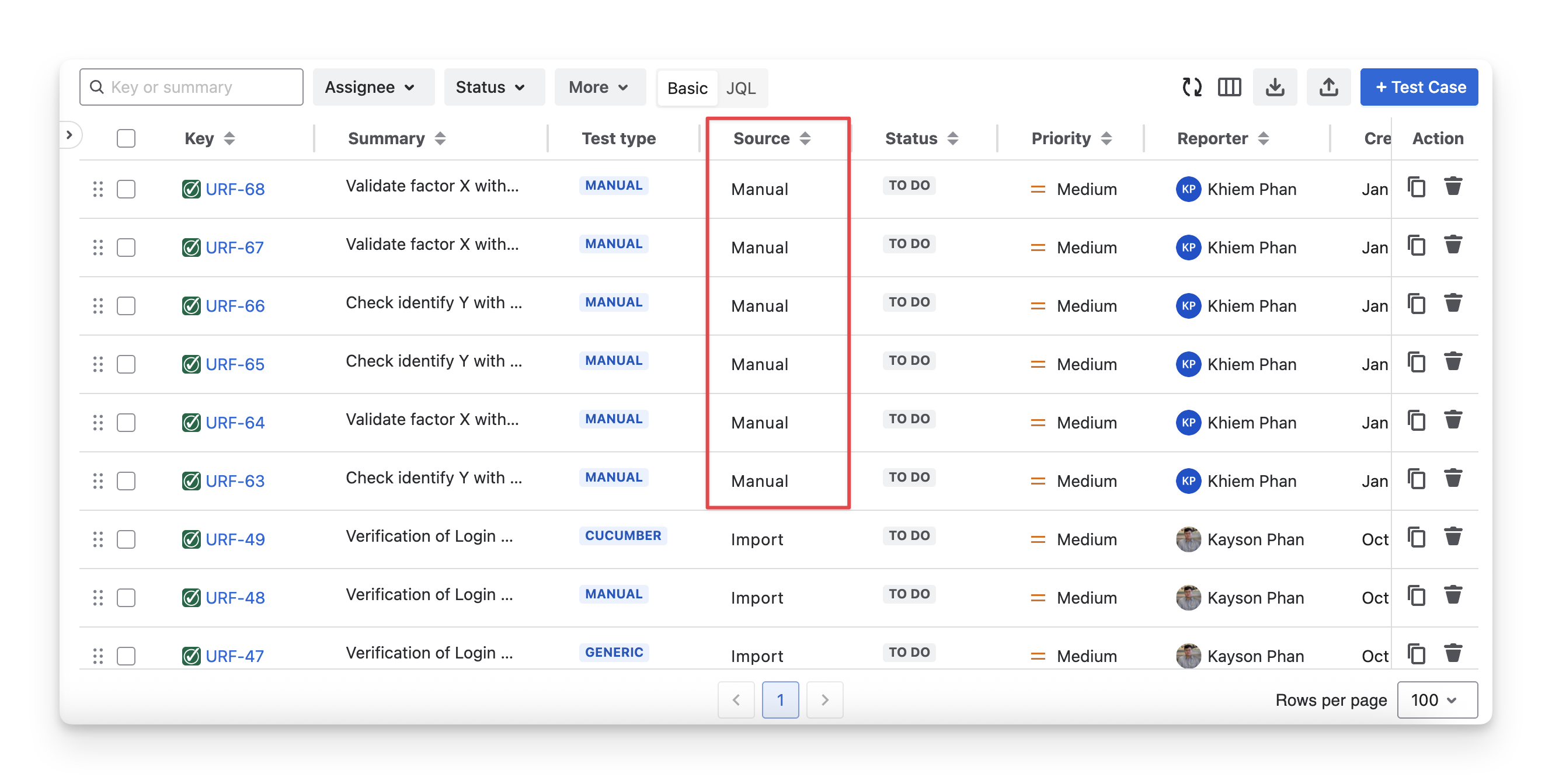Tick the checkbox for URF-48

pyautogui.click(x=126, y=598)
